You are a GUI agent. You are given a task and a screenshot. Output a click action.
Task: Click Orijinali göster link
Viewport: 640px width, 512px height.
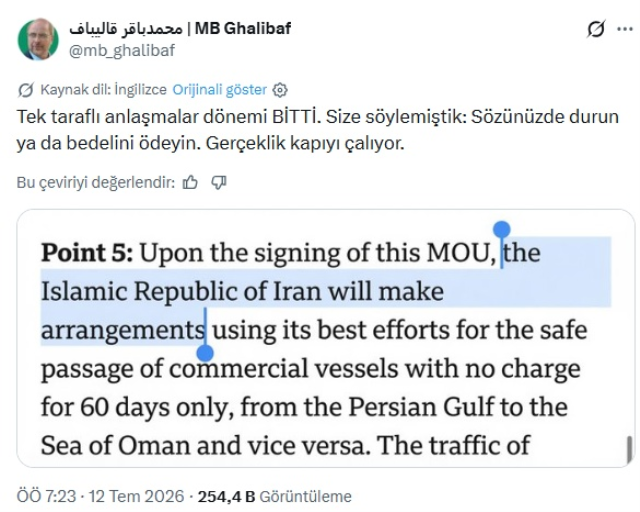(x=220, y=89)
